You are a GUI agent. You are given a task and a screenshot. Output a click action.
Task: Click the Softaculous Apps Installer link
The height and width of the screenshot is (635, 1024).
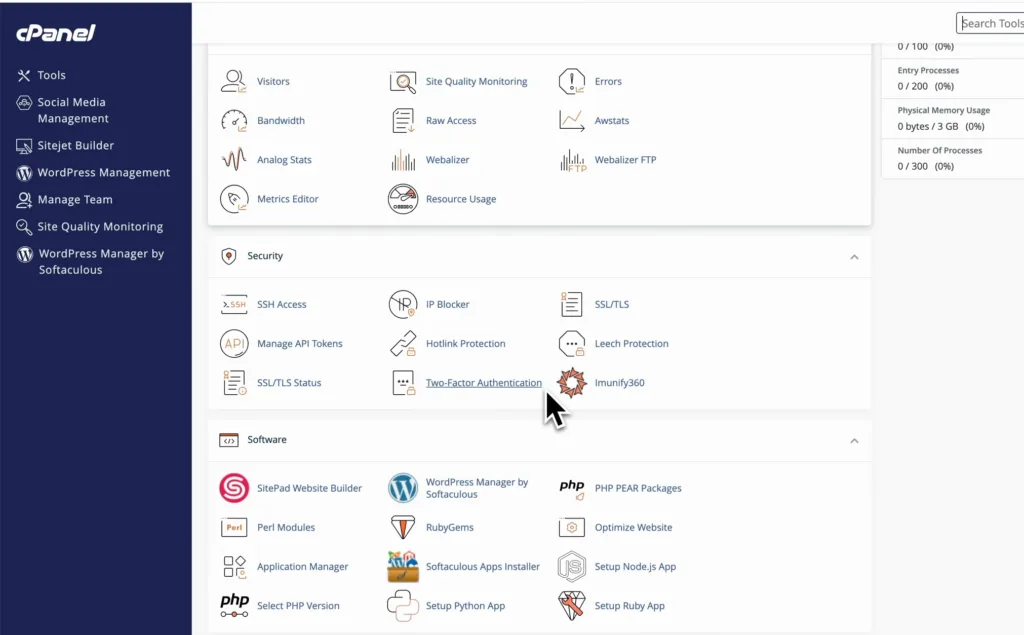[x=483, y=566]
